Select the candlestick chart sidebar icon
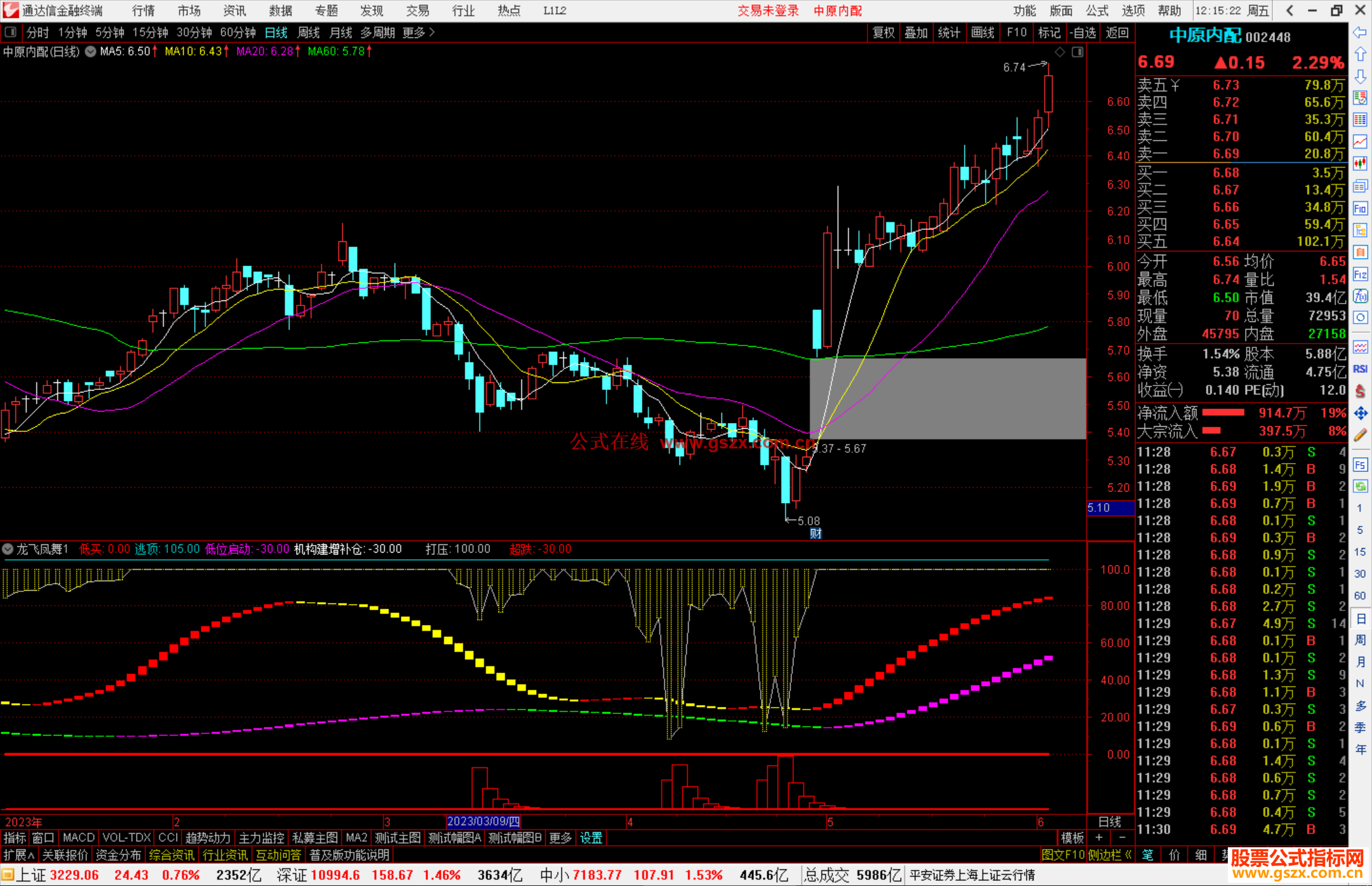The width and height of the screenshot is (1372, 886). click(1360, 163)
